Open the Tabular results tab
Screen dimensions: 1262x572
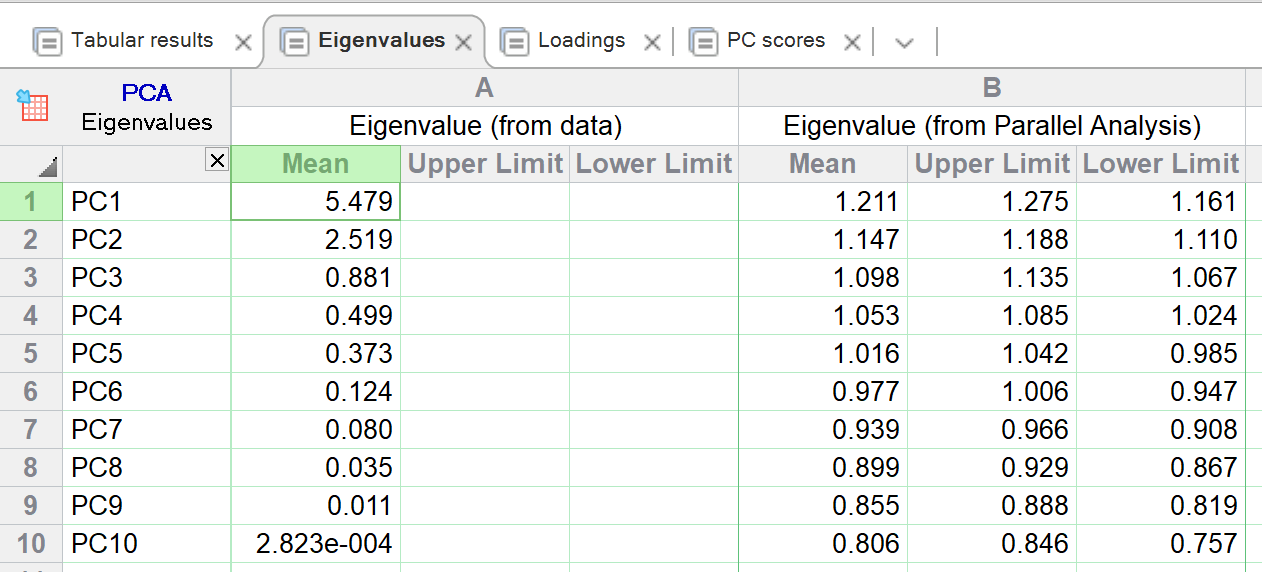point(142,41)
